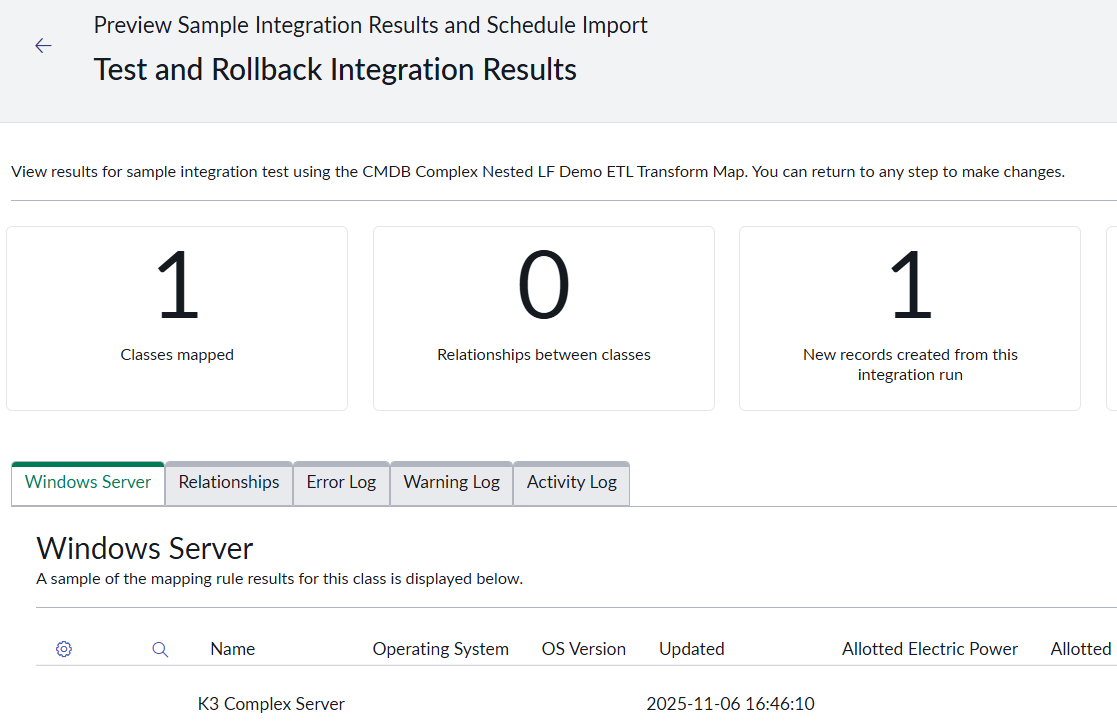1117x727 pixels.
Task: Click the Operating System column header
Action: coord(440,649)
